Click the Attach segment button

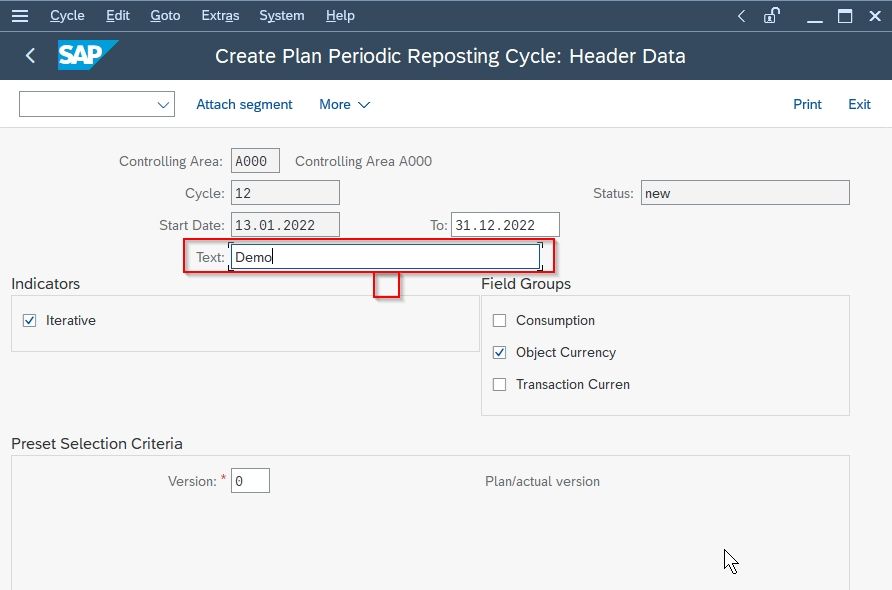(244, 105)
